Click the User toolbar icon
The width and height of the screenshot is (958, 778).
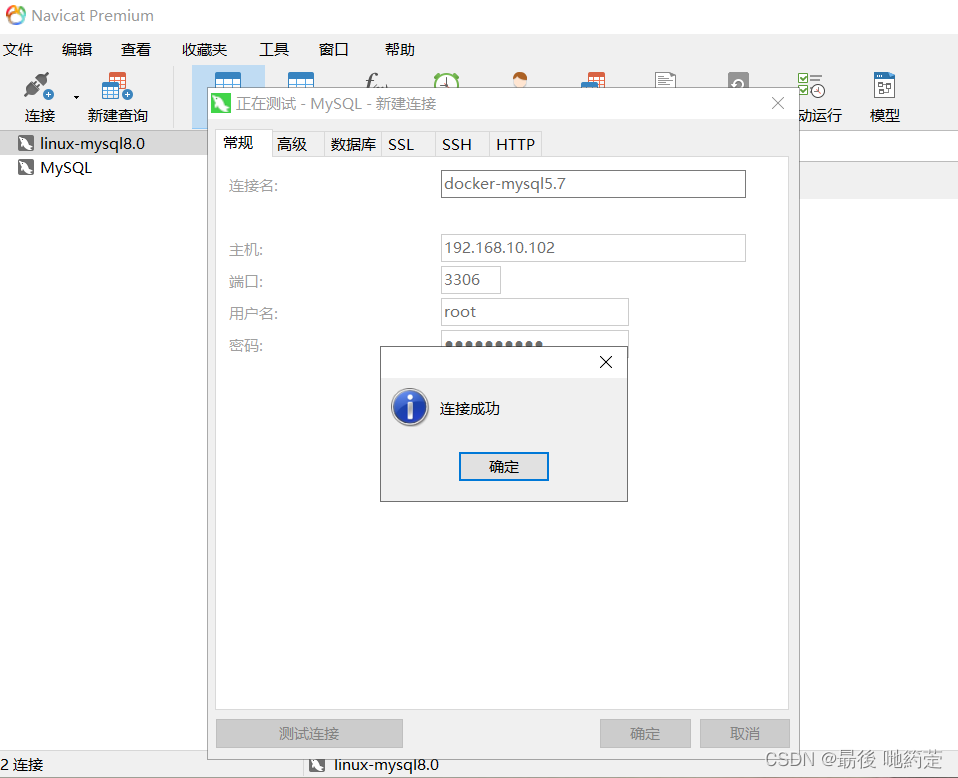click(x=520, y=80)
